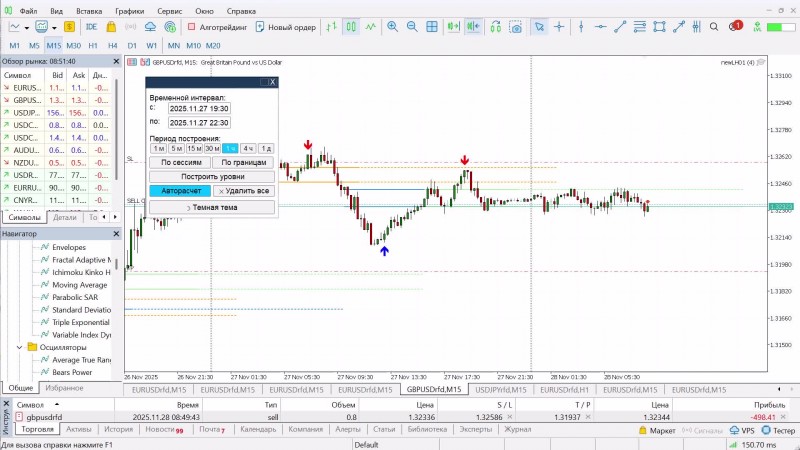Select the Fibonacci levels tool

[x=639, y=27]
